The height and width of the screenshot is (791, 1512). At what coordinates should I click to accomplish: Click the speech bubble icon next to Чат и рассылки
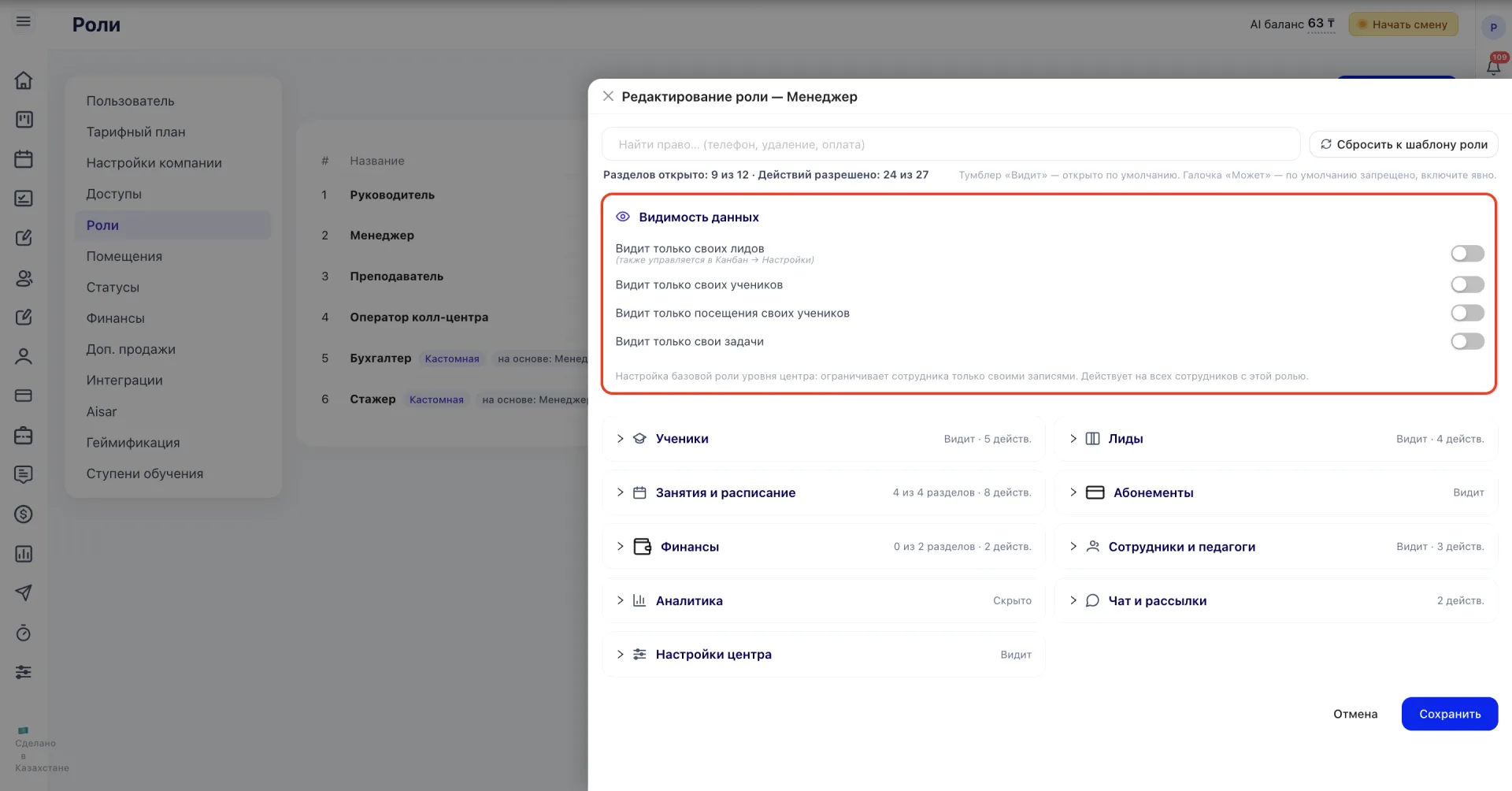click(x=1092, y=600)
